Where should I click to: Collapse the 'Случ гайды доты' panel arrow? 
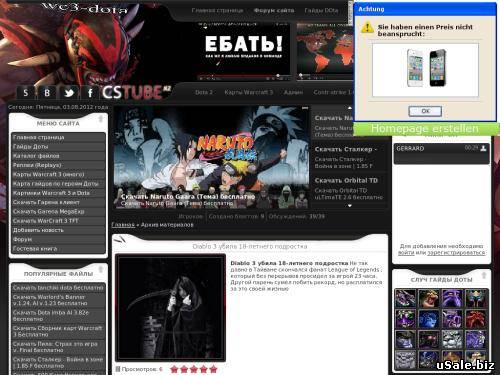484,275
